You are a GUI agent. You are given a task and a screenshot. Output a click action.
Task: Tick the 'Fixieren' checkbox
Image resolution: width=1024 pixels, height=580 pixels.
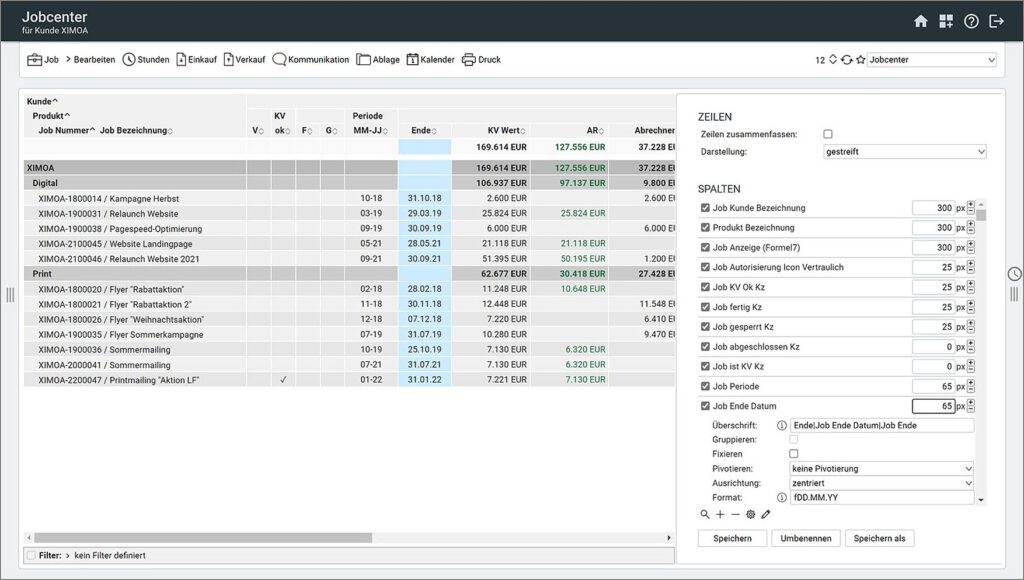click(794, 454)
